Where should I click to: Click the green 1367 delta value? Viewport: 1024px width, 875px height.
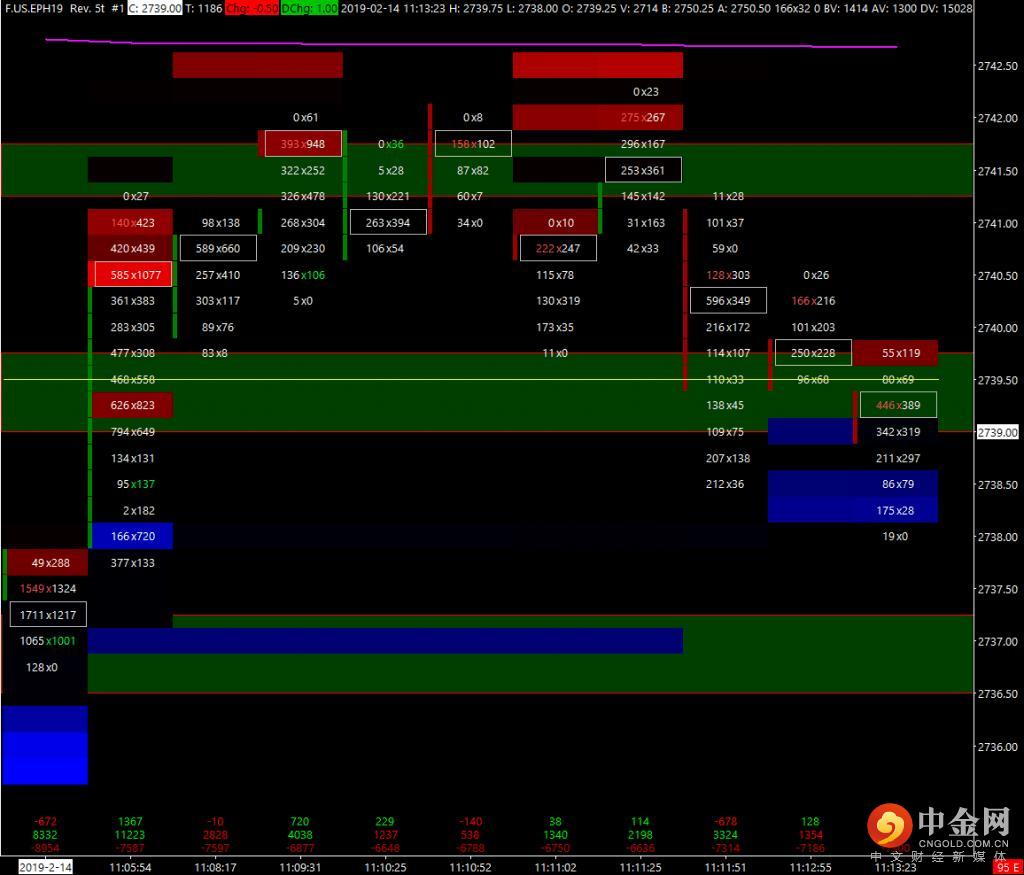(x=130, y=821)
